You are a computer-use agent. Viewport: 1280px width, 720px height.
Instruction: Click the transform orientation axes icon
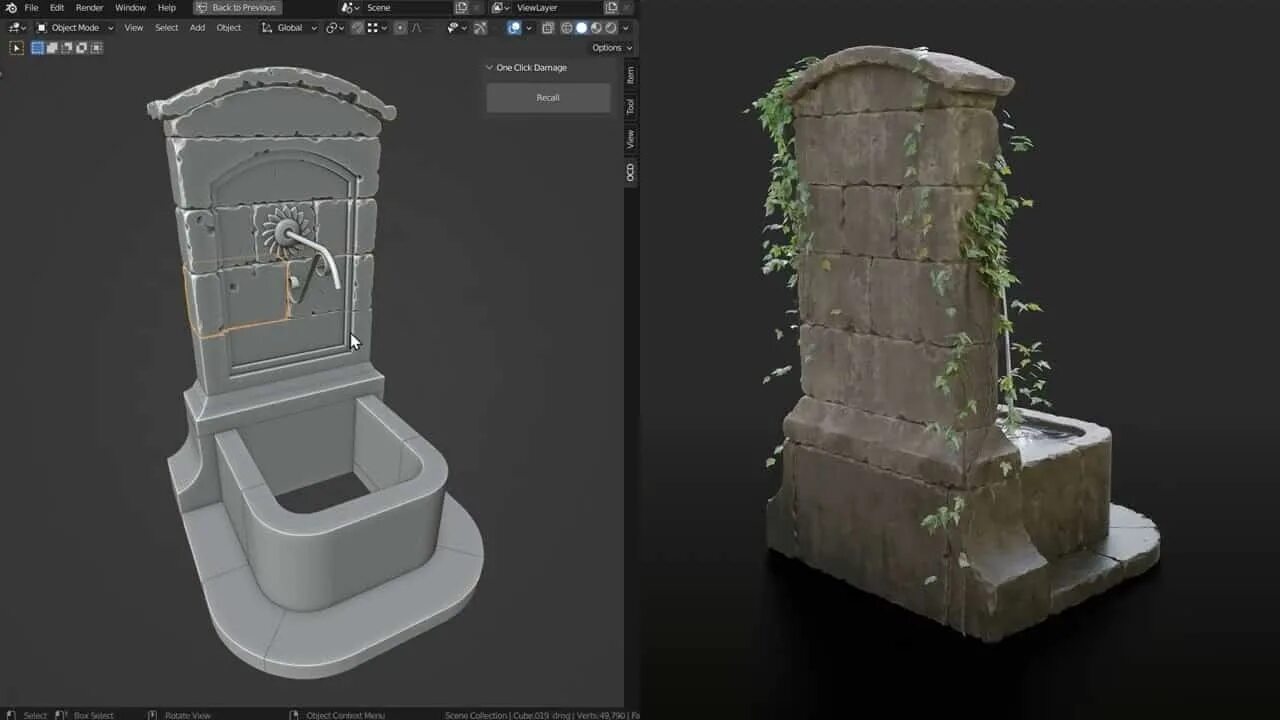click(x=267, y=27)
